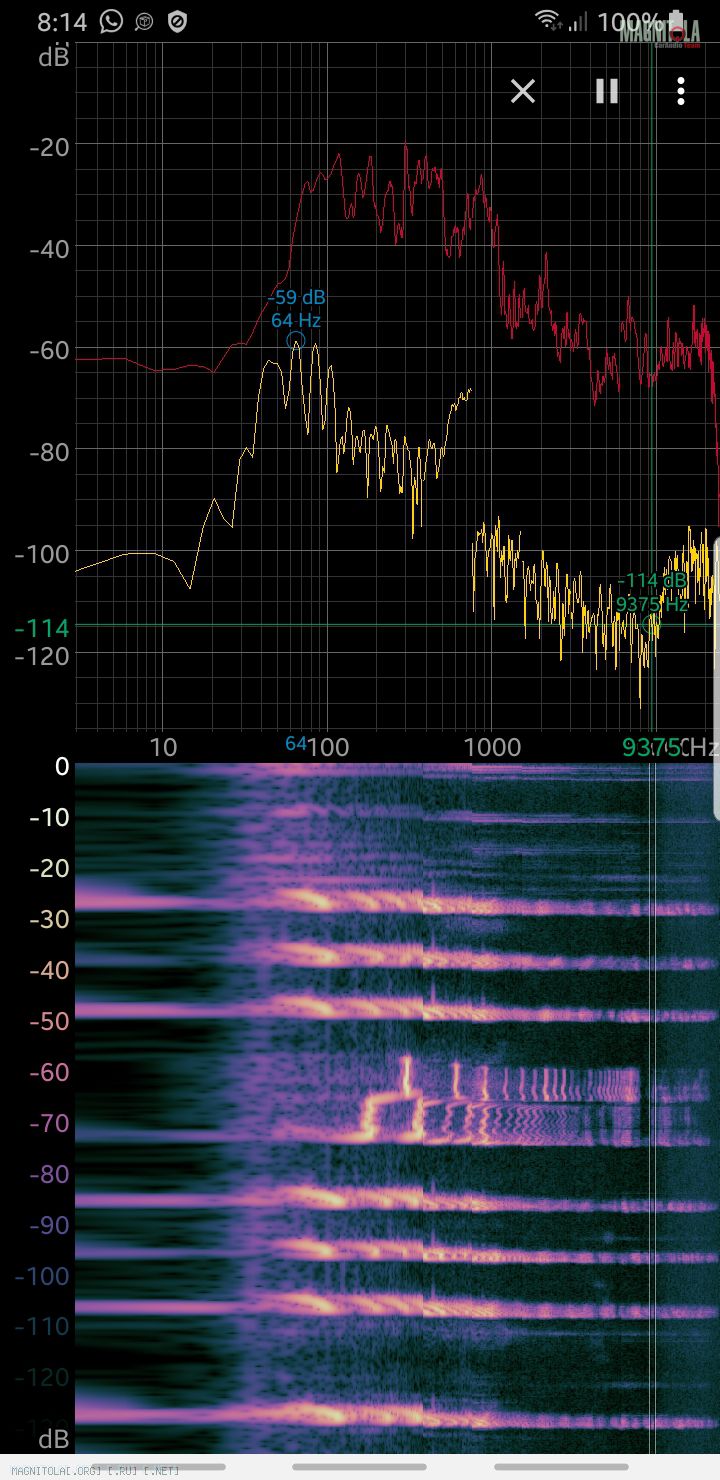Image resolution: width=720 pixels, height=1480 pixels.
Task: Tap the green '-114 dB' cursor readout
Action: [652, 581]
